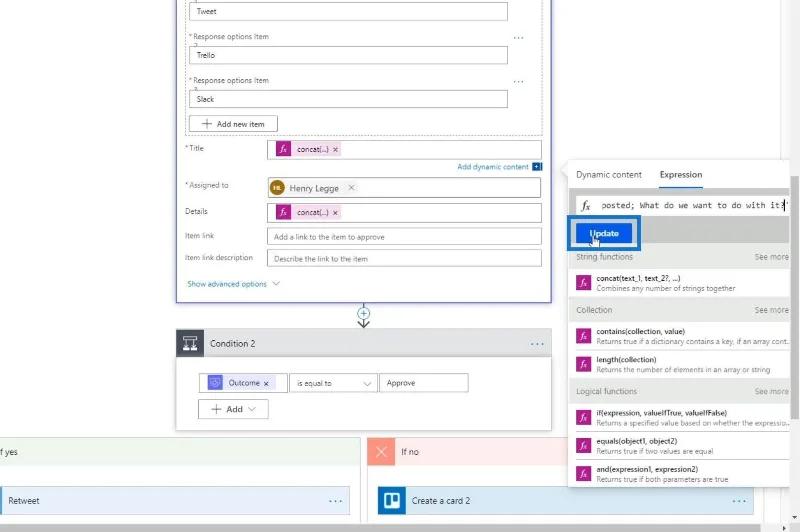Switch to the Expression tab

pyautogui.click(x=681, y=174)
